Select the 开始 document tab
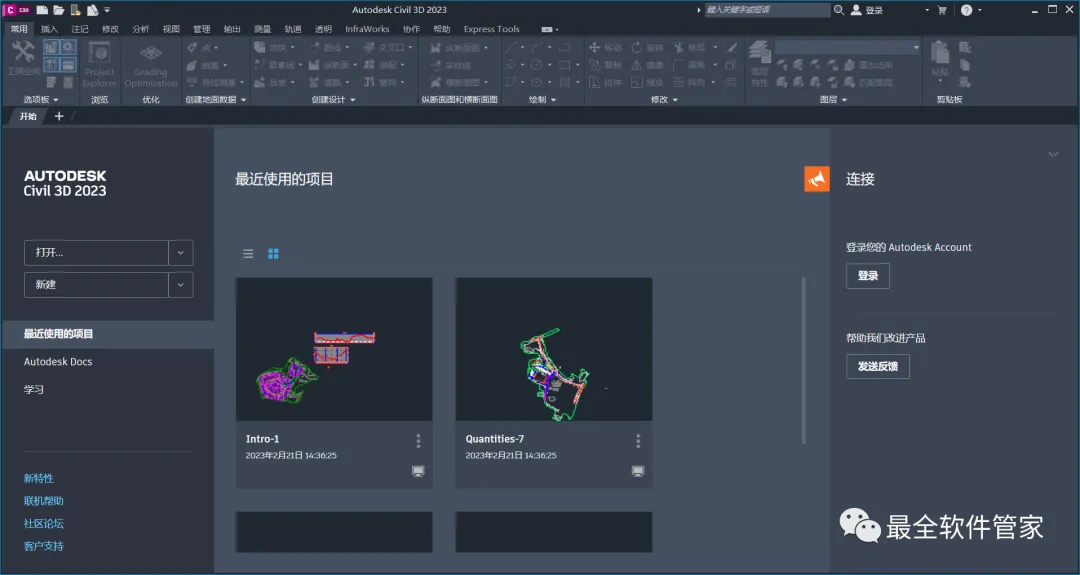Viewport: 1080px width, 575px height. pos(28,116)
